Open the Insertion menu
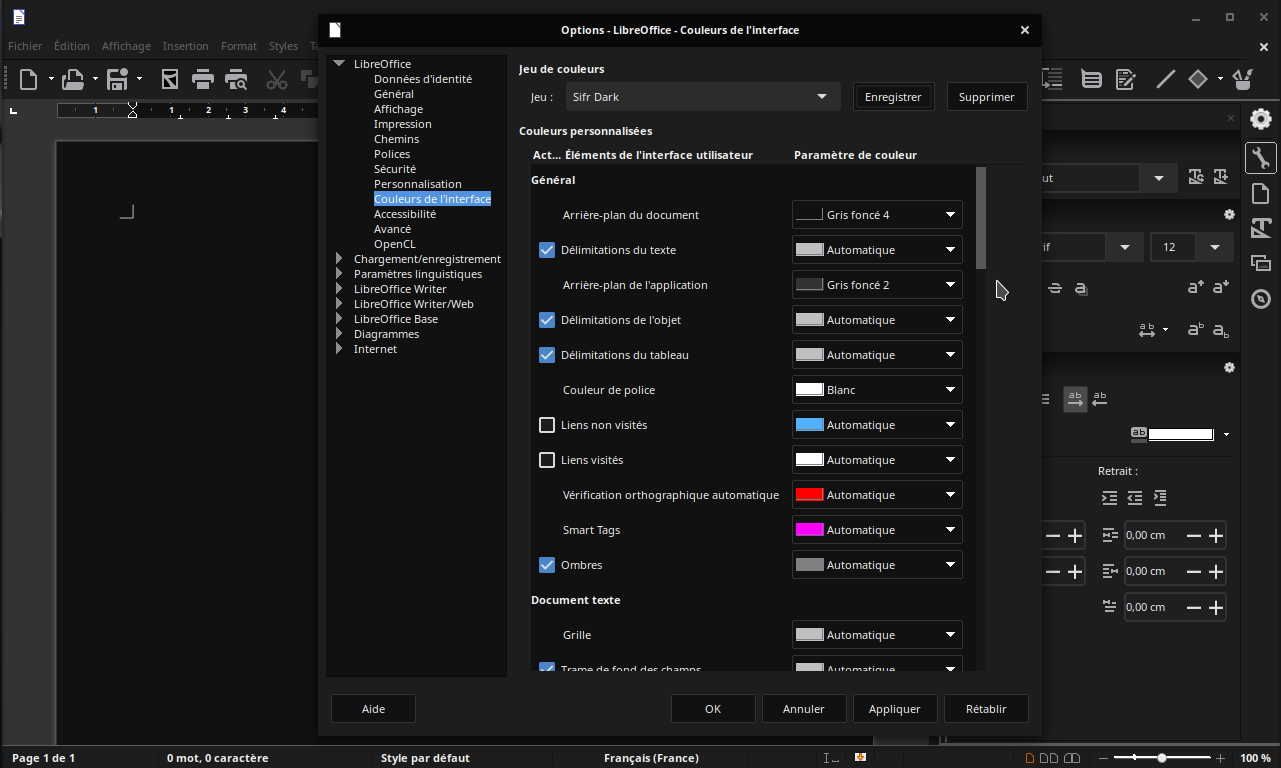 click(x=186, y=46)
